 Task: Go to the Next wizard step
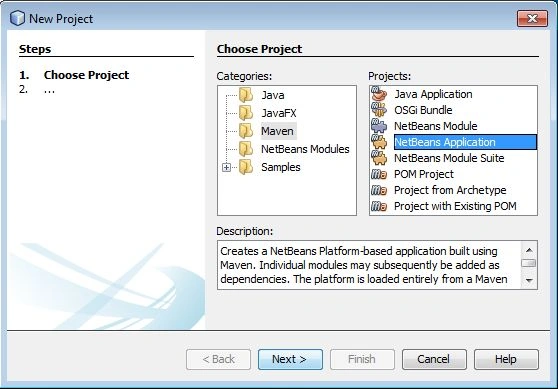point(290,359)
